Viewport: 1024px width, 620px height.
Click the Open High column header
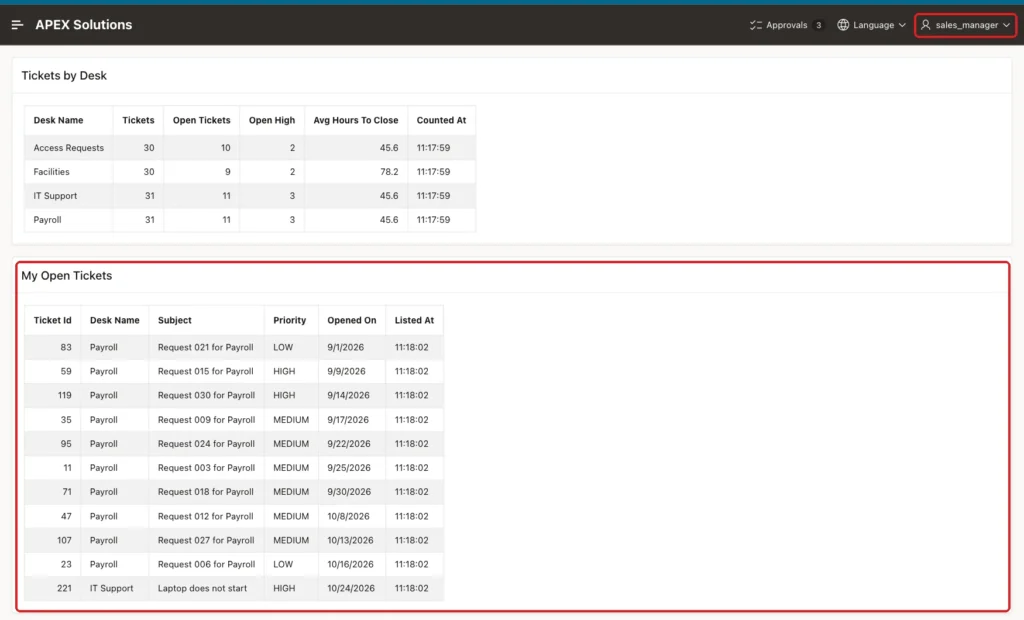[272, 120]
